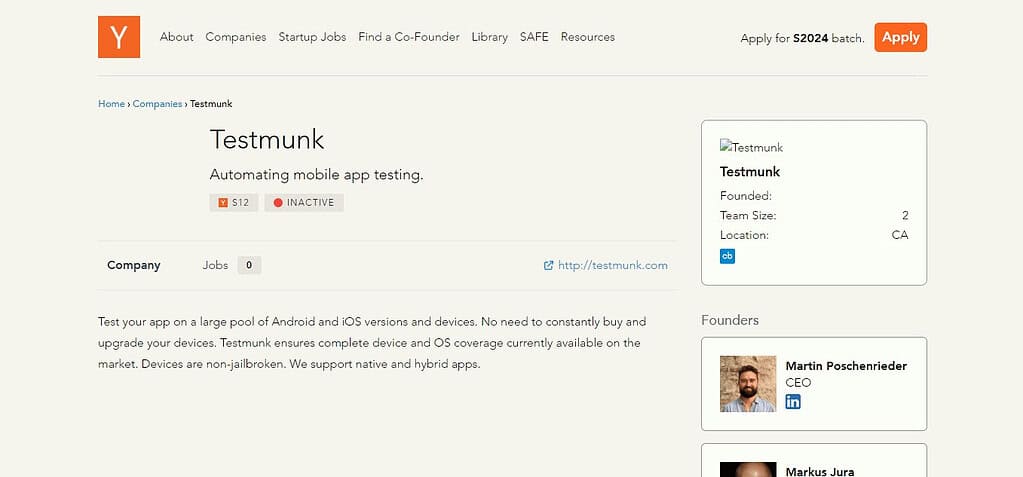Click the Y icon in S12 badge
The width and height of the screenshot is (1023, 477).
click(x=223, y=203)
